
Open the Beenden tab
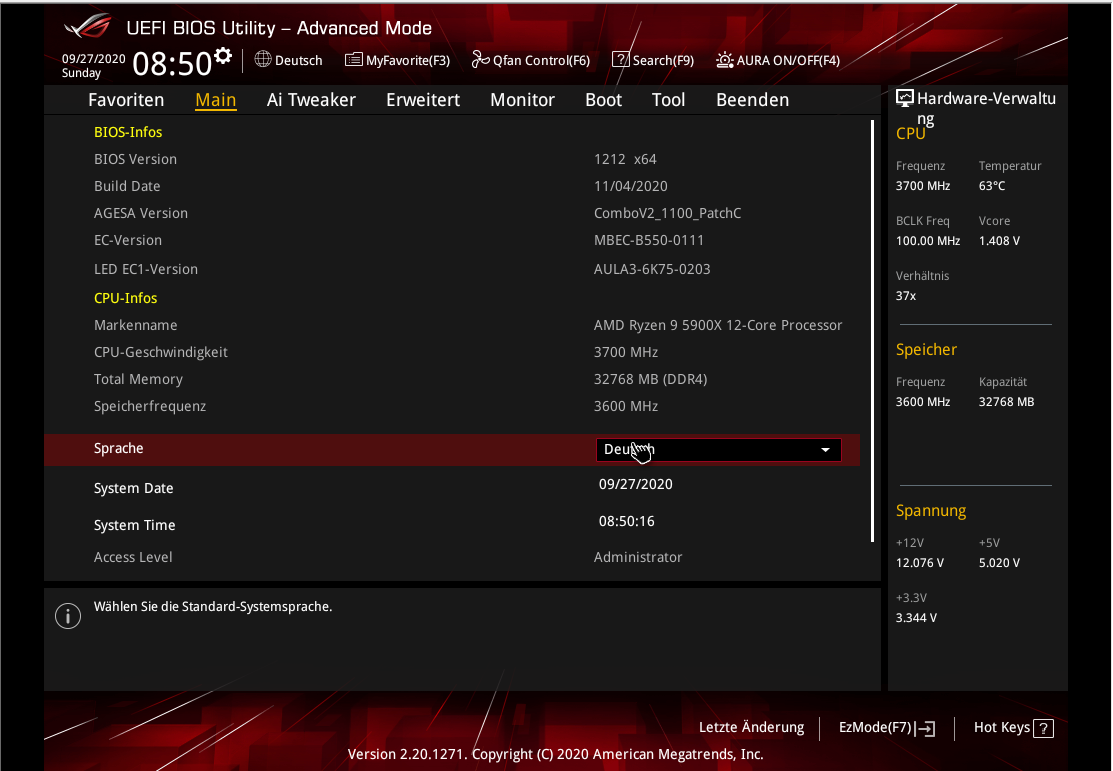pos(752,99)
